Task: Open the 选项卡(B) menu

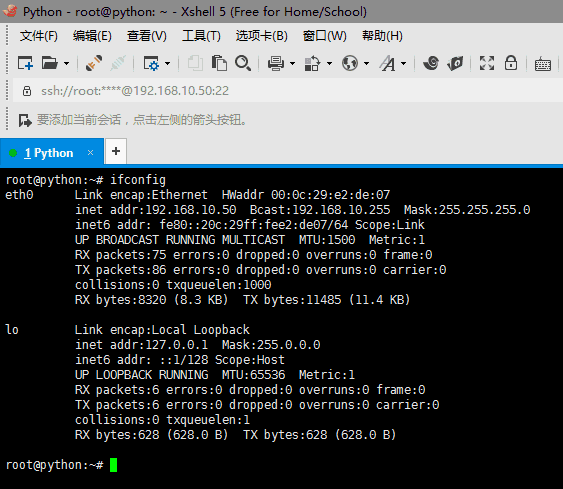Action: [262, 36]
